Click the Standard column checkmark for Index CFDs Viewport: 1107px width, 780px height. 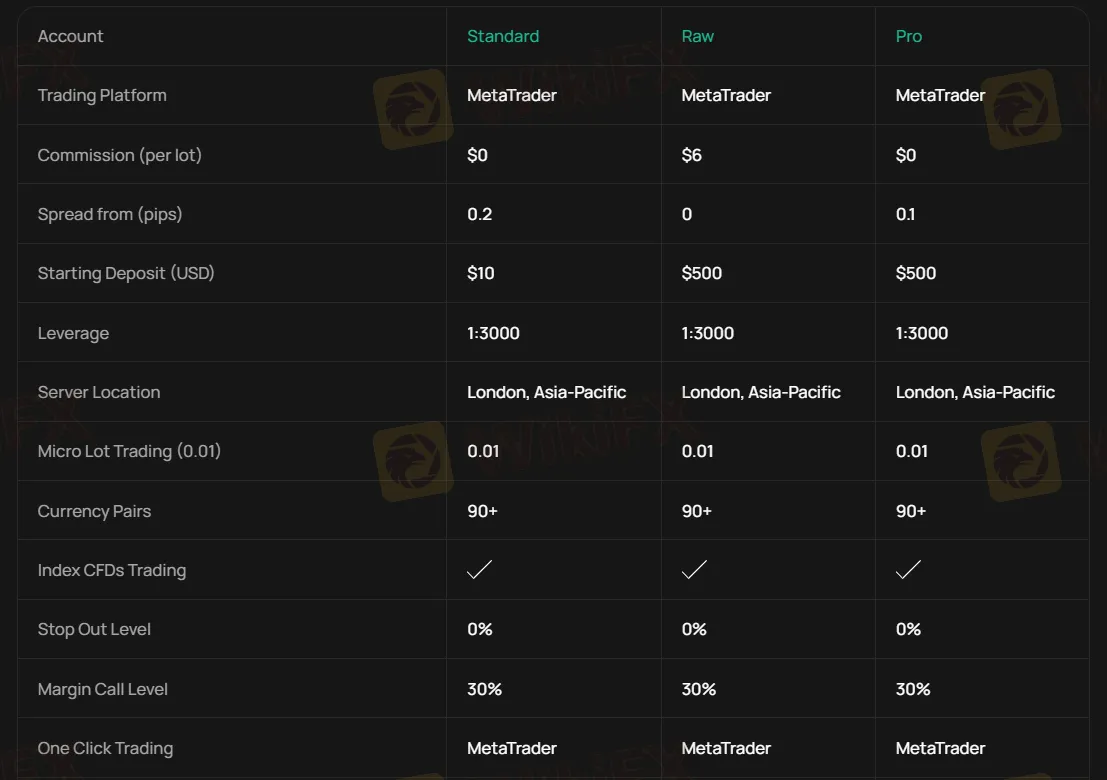(x=480, y=570)
